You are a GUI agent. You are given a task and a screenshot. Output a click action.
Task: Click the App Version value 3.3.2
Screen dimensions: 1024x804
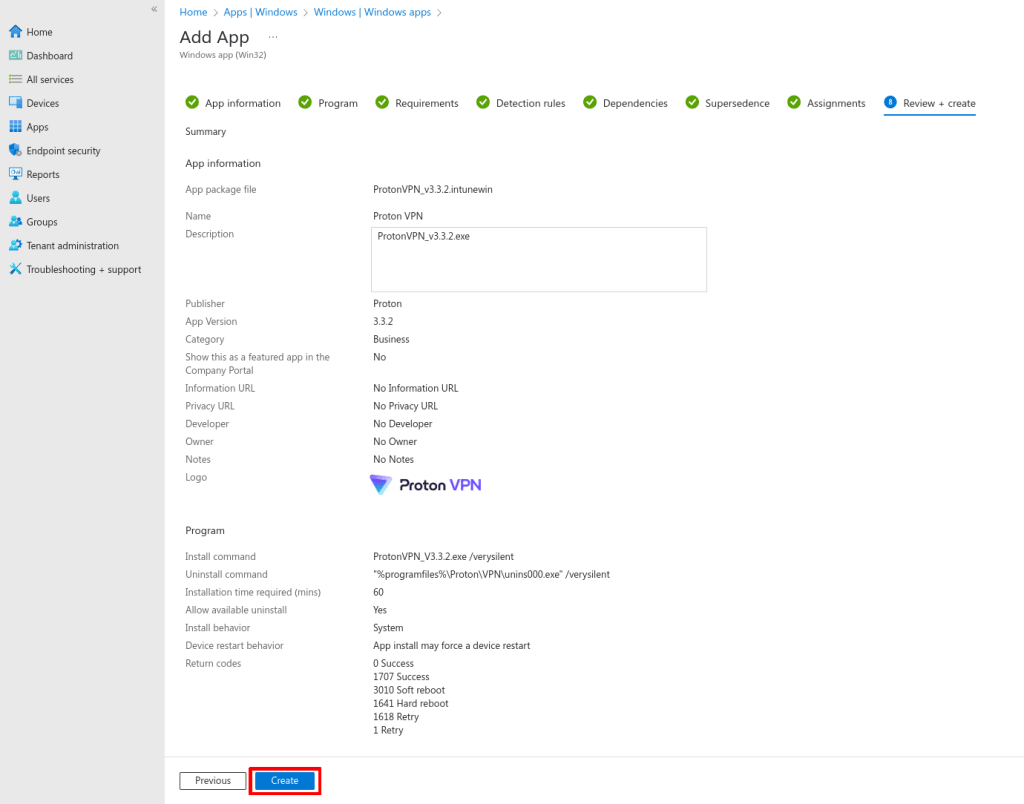pos(383,321)
